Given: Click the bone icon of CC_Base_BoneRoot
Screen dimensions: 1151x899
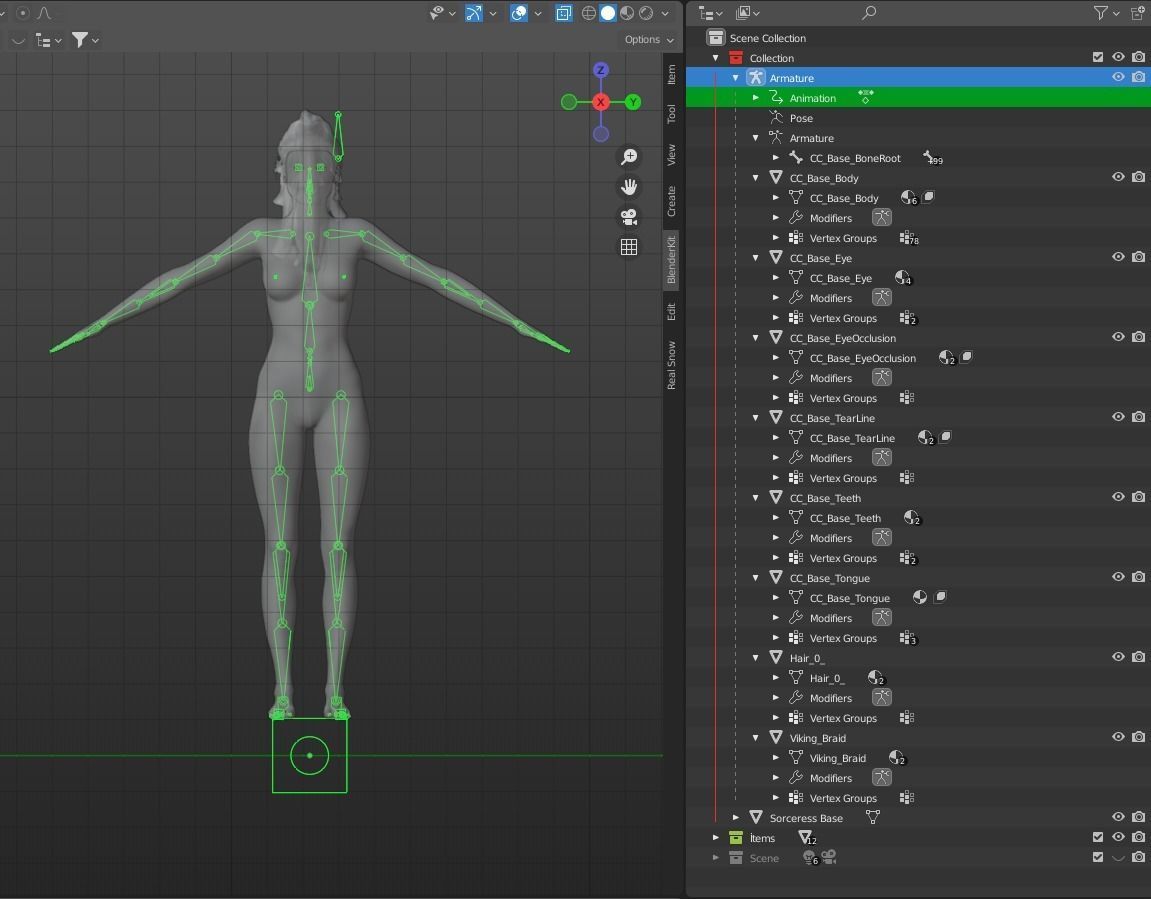Looking at the screenshot, I should 796,157.
